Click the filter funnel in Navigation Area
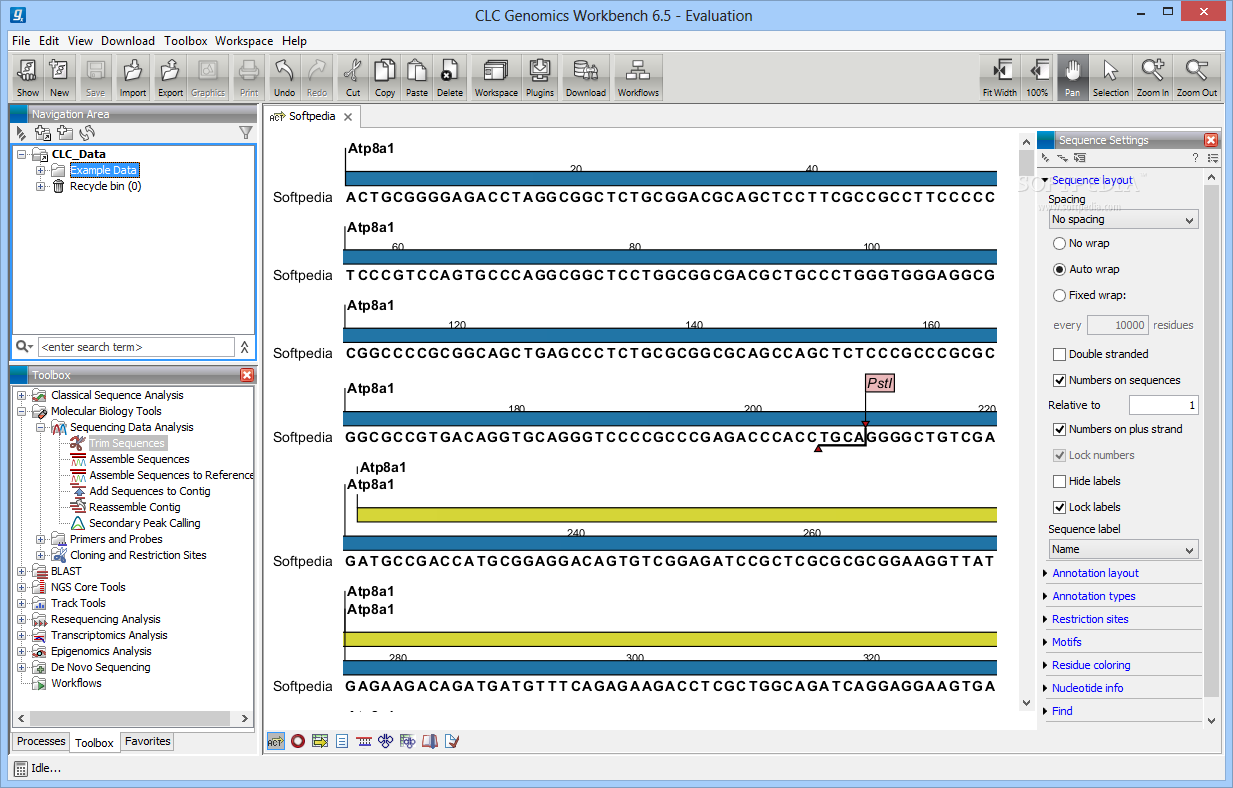This screenshot has width=1233, height=788. 245,132
